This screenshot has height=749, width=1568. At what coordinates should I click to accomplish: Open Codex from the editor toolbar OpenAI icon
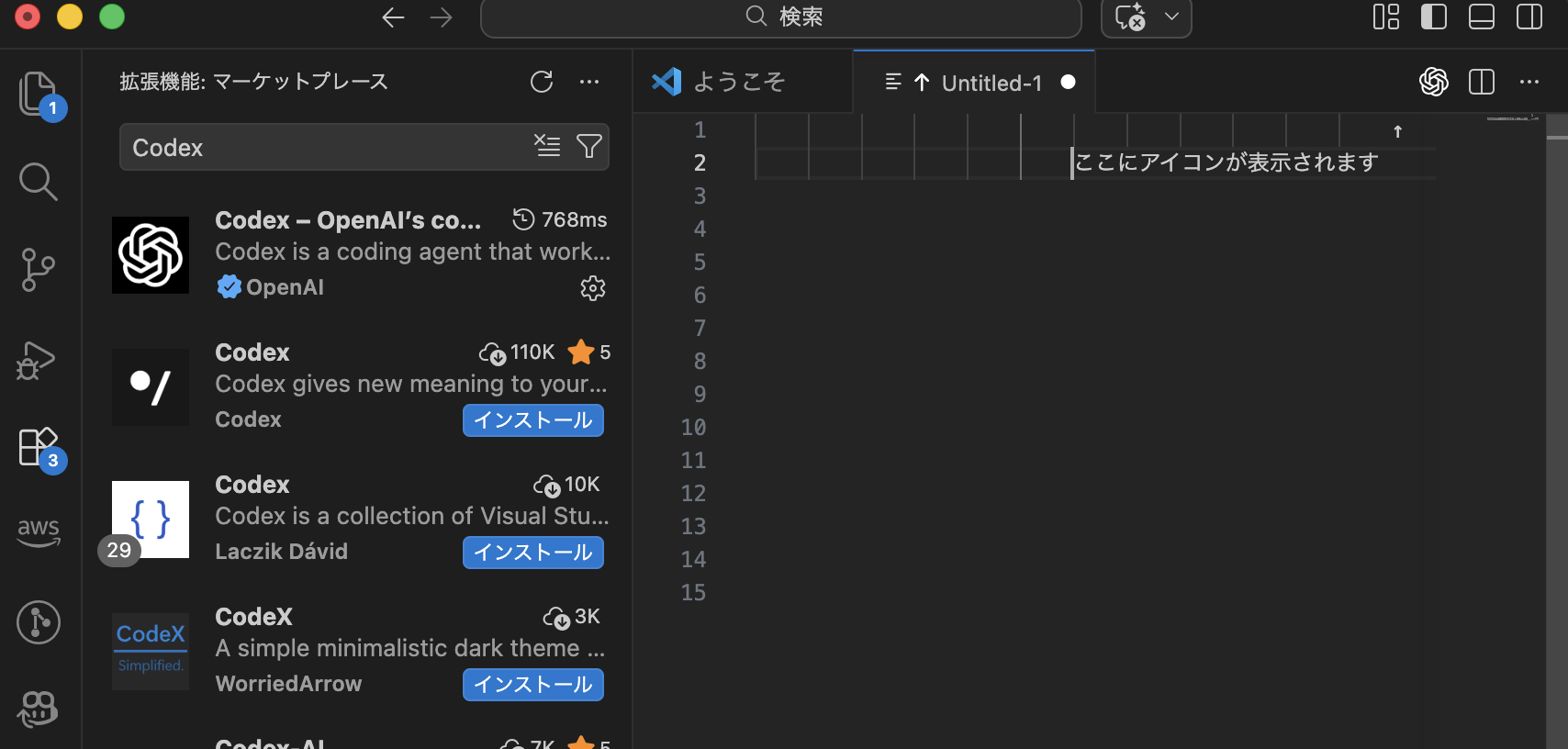point(1434,82)
